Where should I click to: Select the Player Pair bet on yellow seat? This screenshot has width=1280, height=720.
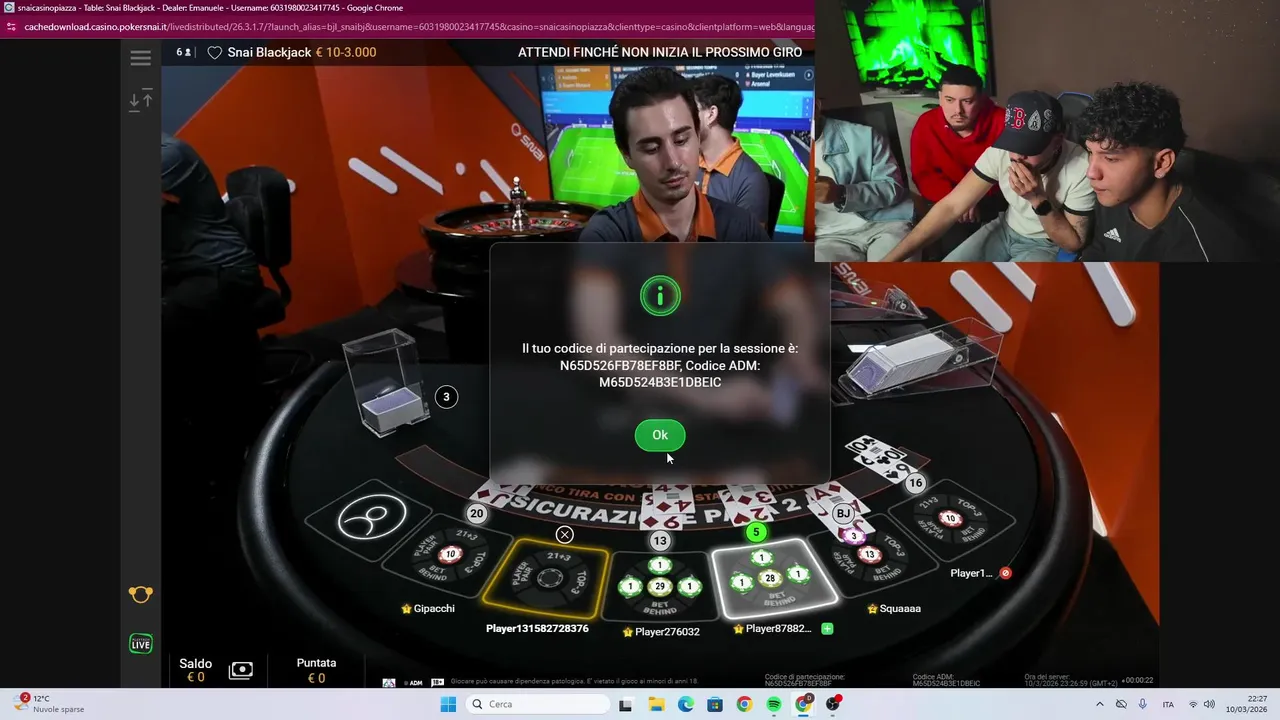pos(522,578)
